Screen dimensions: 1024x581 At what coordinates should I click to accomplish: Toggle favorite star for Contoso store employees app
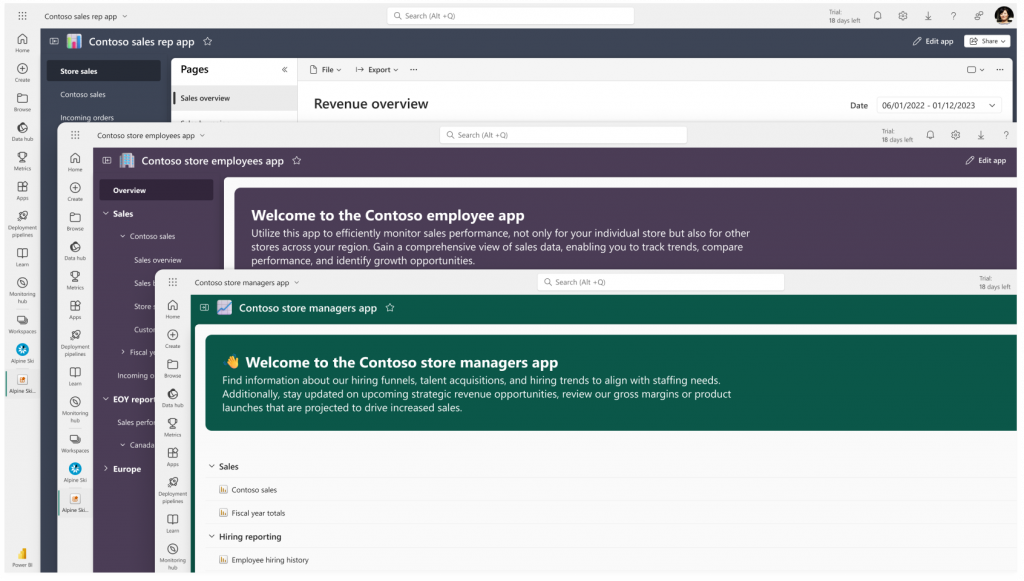click(296, 160)
